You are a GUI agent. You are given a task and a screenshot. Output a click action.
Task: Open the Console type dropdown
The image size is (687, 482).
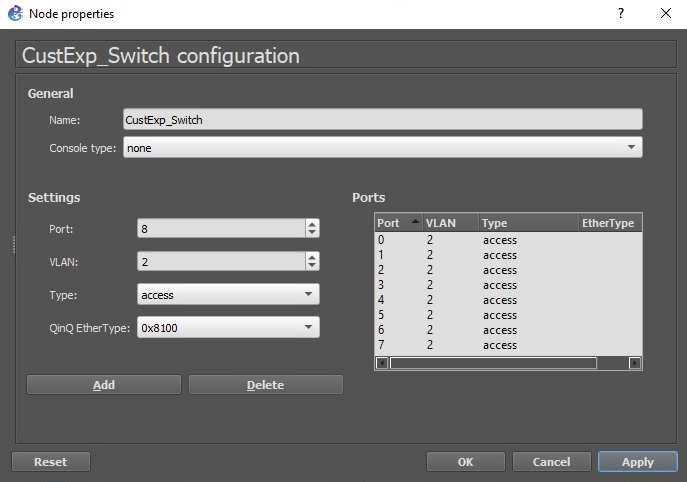tap(382, 147)
